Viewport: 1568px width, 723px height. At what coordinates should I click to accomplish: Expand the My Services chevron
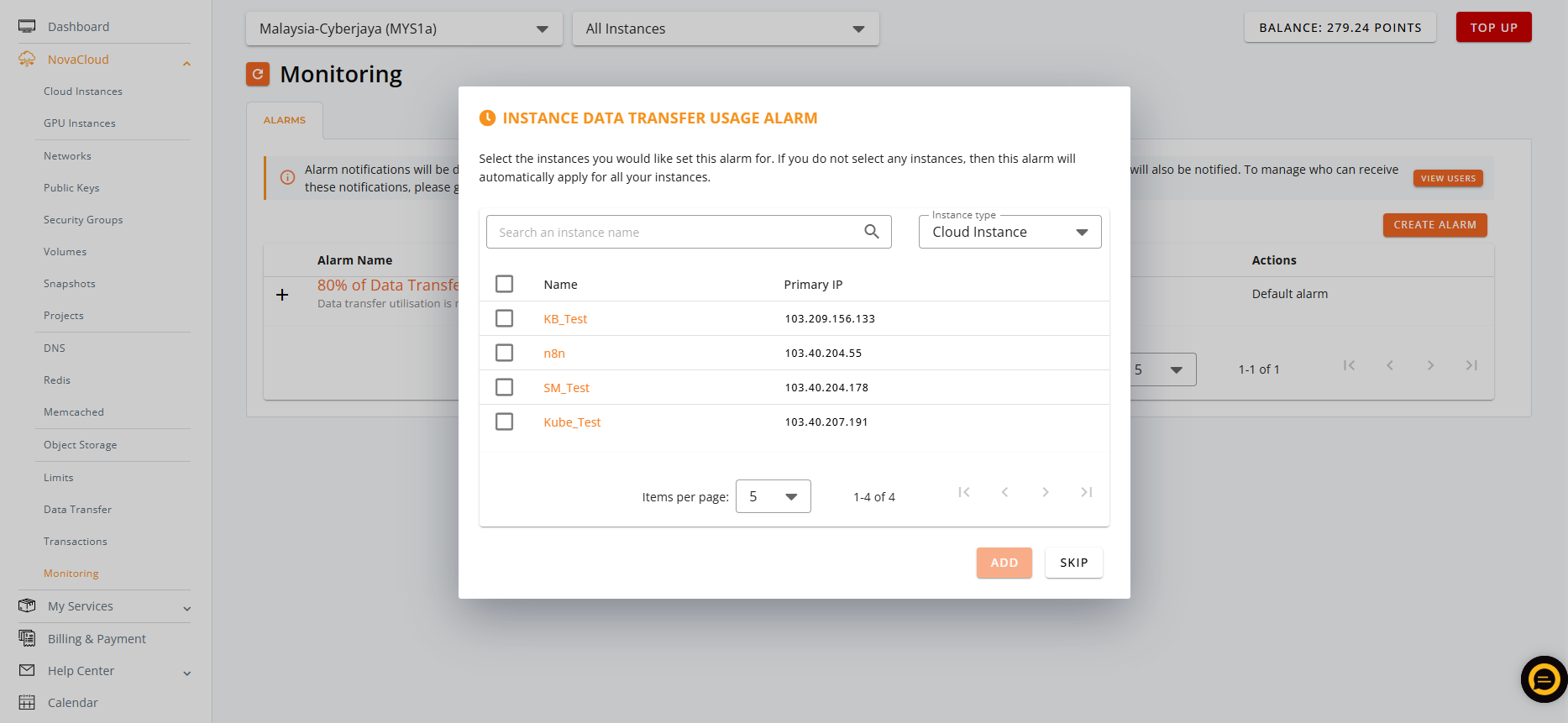click(186, 609)
